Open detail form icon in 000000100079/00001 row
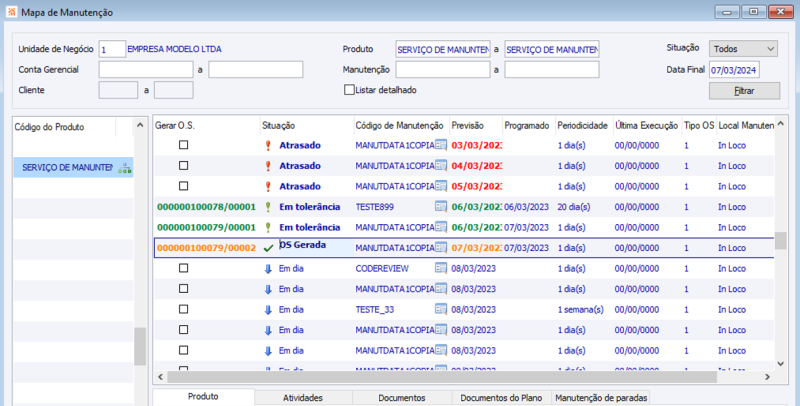 441,227
